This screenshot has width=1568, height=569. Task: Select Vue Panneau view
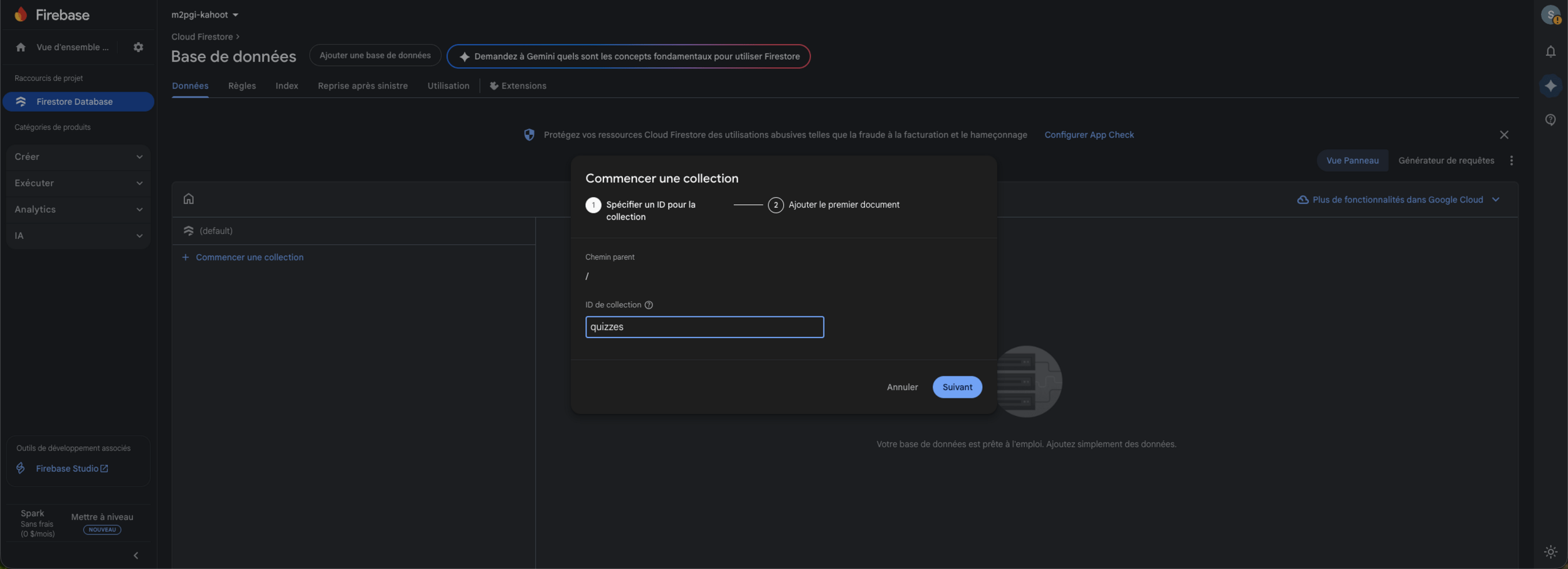(1352, 161)
